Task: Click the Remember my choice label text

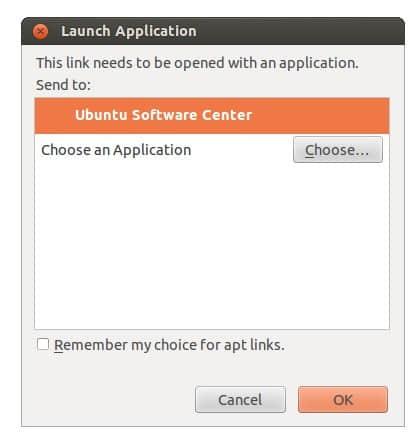Action: [169, 345]
